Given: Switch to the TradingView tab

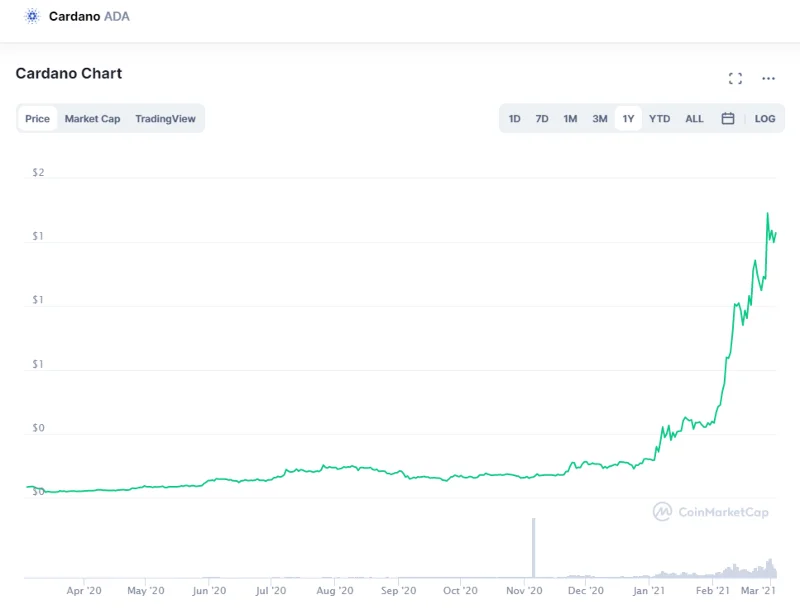Looking at the screenshot, I should [x=165, y=118].
